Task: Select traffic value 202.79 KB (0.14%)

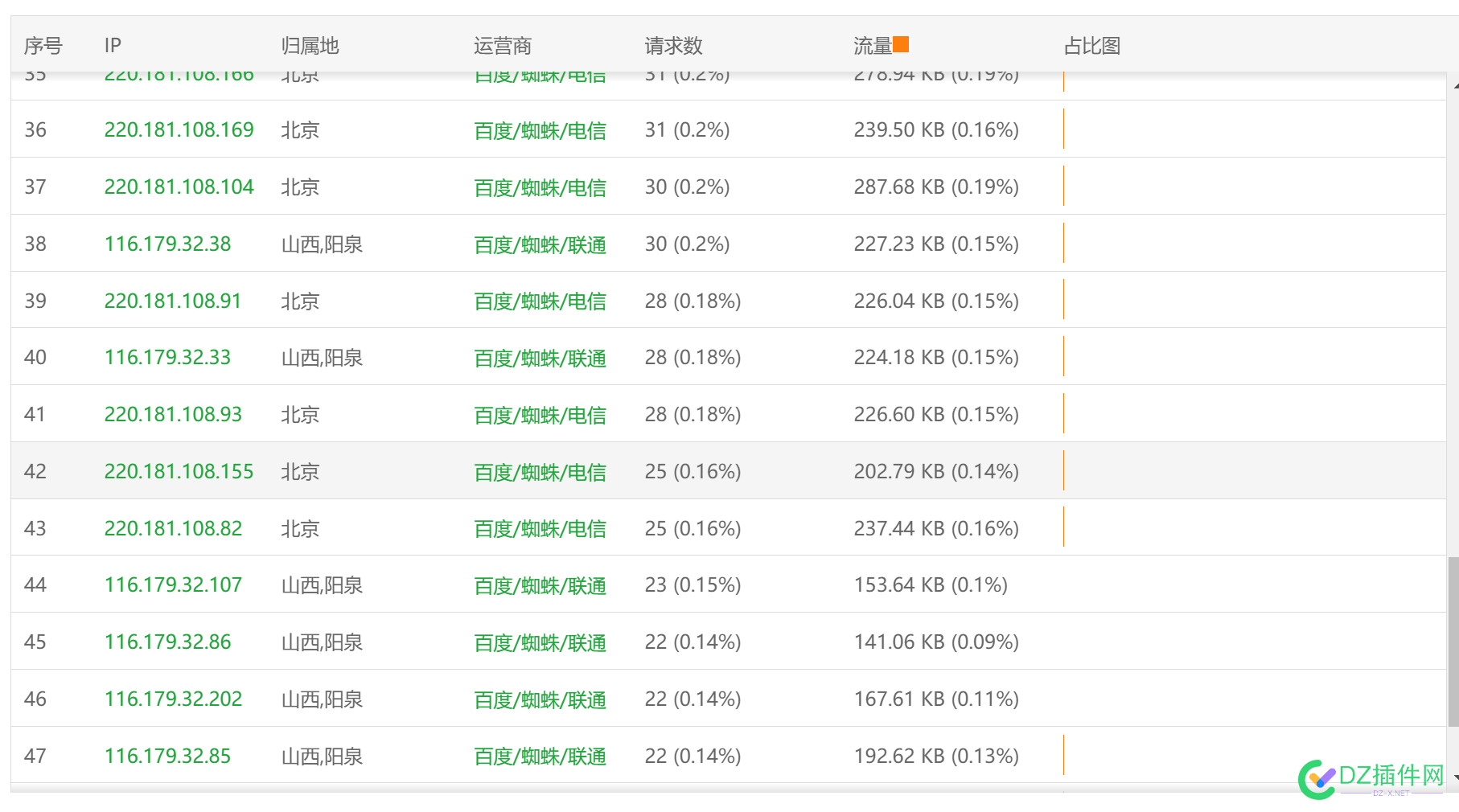Action: [936, 471]
